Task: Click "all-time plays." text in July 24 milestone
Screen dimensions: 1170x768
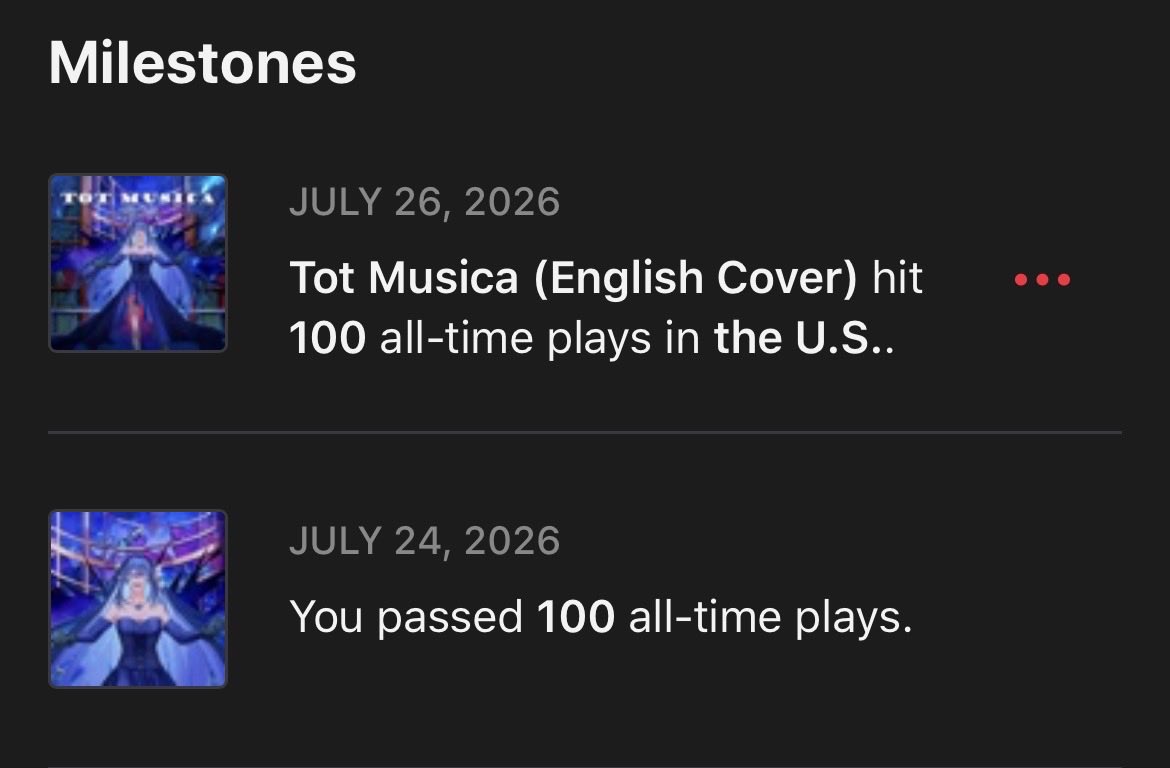Action: click(x=771, y=618)
